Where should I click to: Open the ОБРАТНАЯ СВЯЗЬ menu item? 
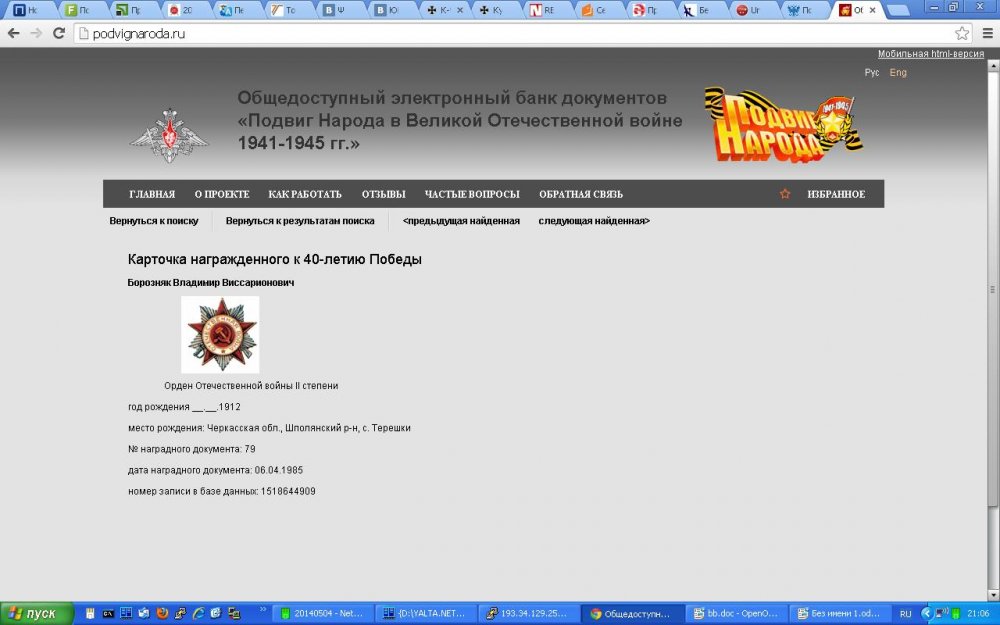click(581, 194)
